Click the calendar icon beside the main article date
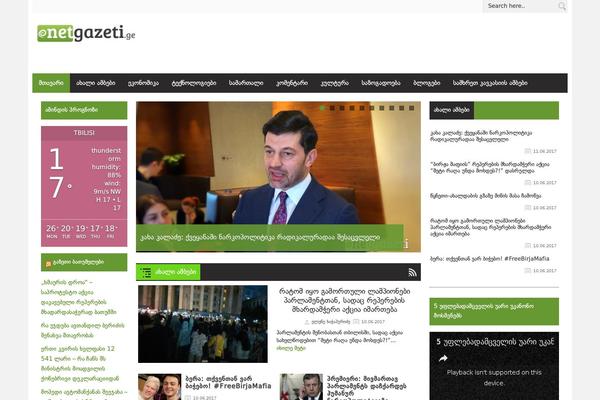Viewport: 600px width, 400px height. click(x=356, y=322)
